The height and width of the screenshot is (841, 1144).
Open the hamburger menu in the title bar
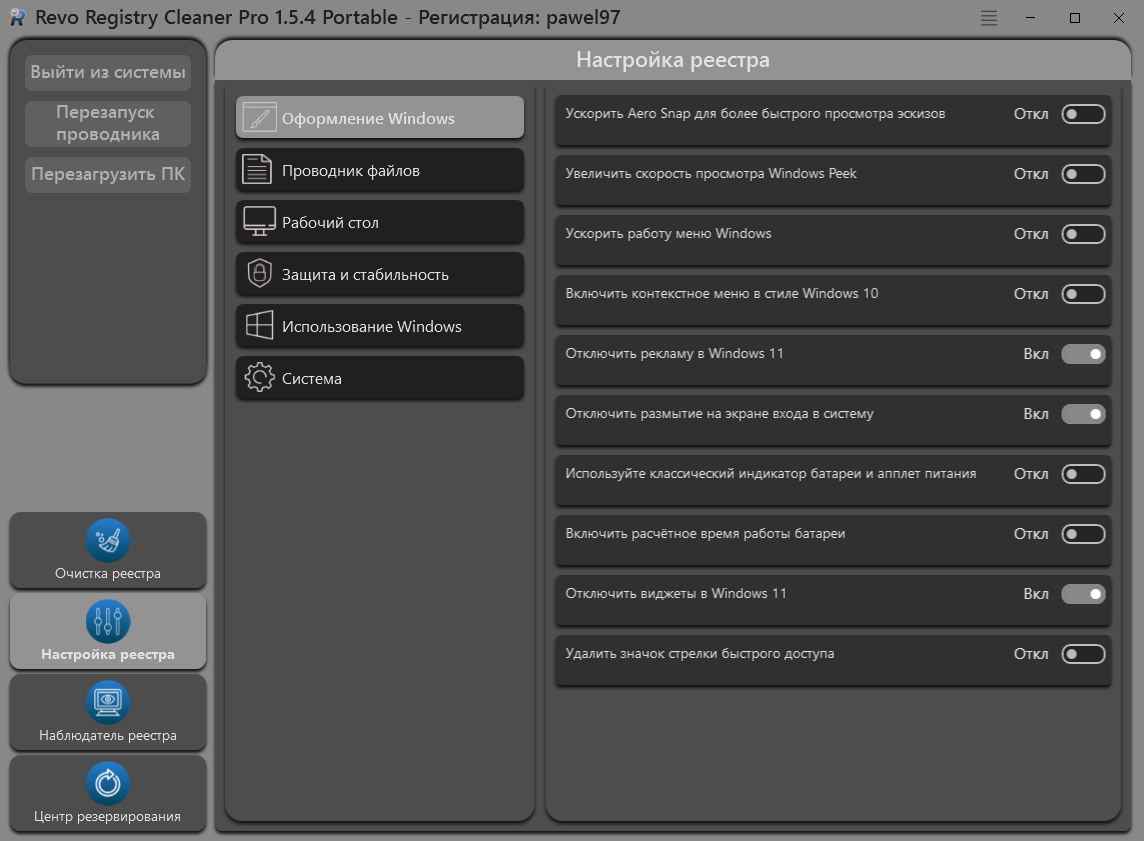989,18
